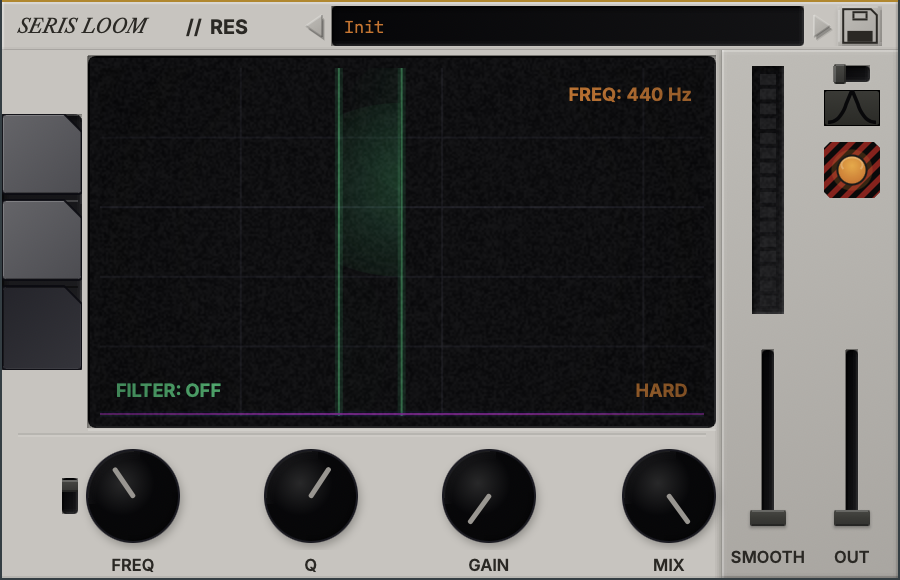Click the floppy disk save preset icon
Viewport: 900px width, 580px height.
tap(860, 26)
